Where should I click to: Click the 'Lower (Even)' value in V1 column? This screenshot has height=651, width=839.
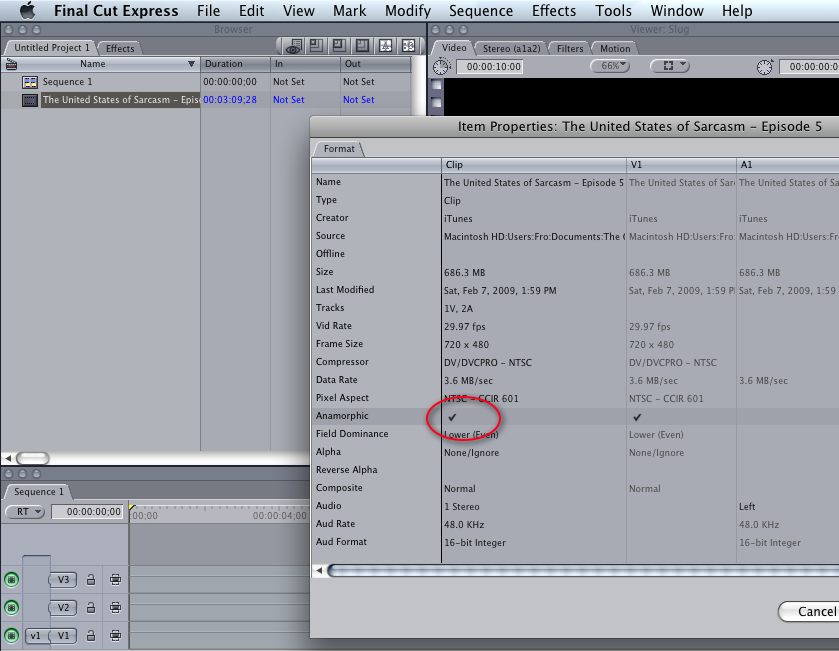coord(656,435)
